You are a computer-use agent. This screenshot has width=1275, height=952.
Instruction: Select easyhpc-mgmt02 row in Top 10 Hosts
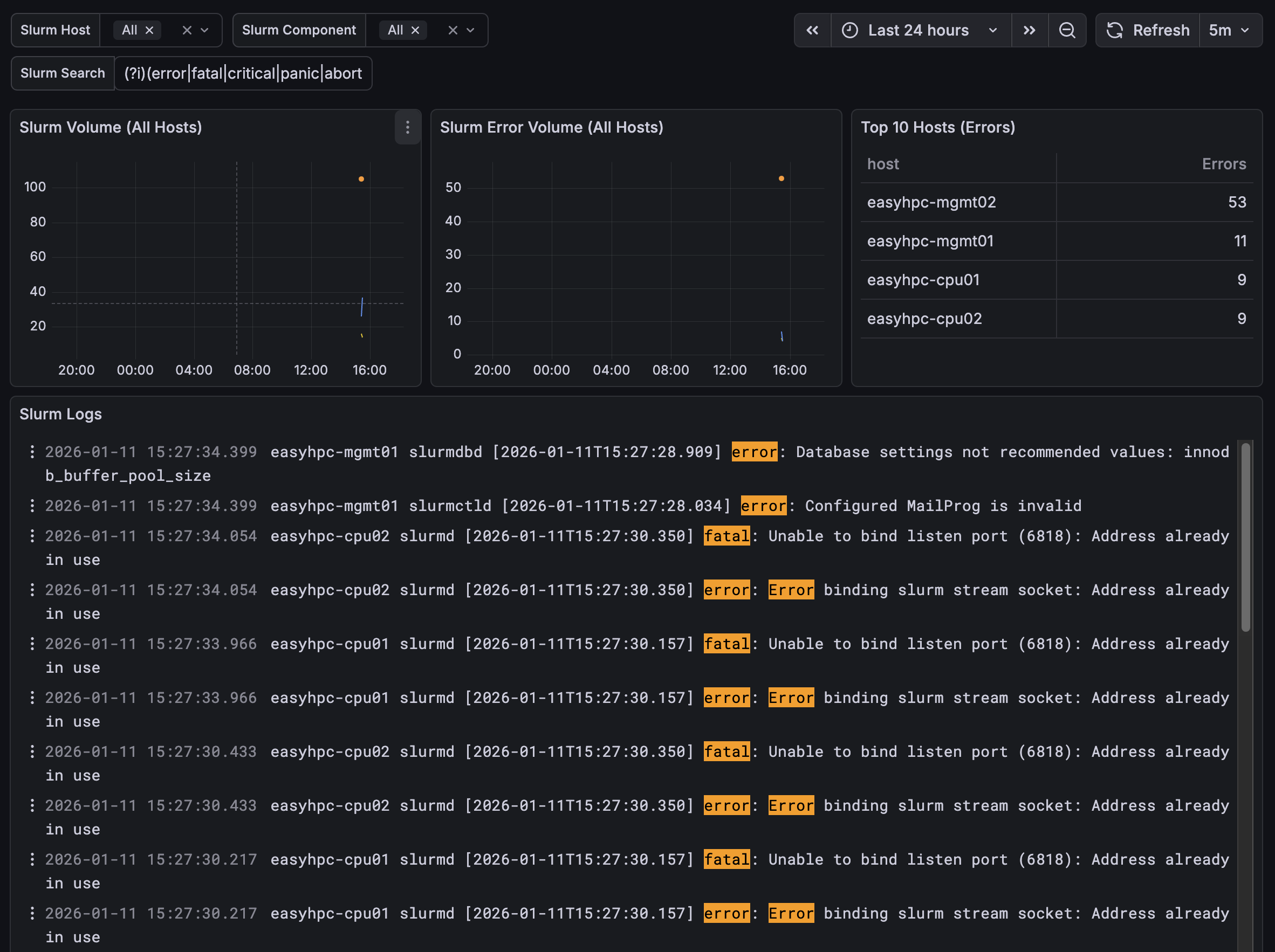1057,202
